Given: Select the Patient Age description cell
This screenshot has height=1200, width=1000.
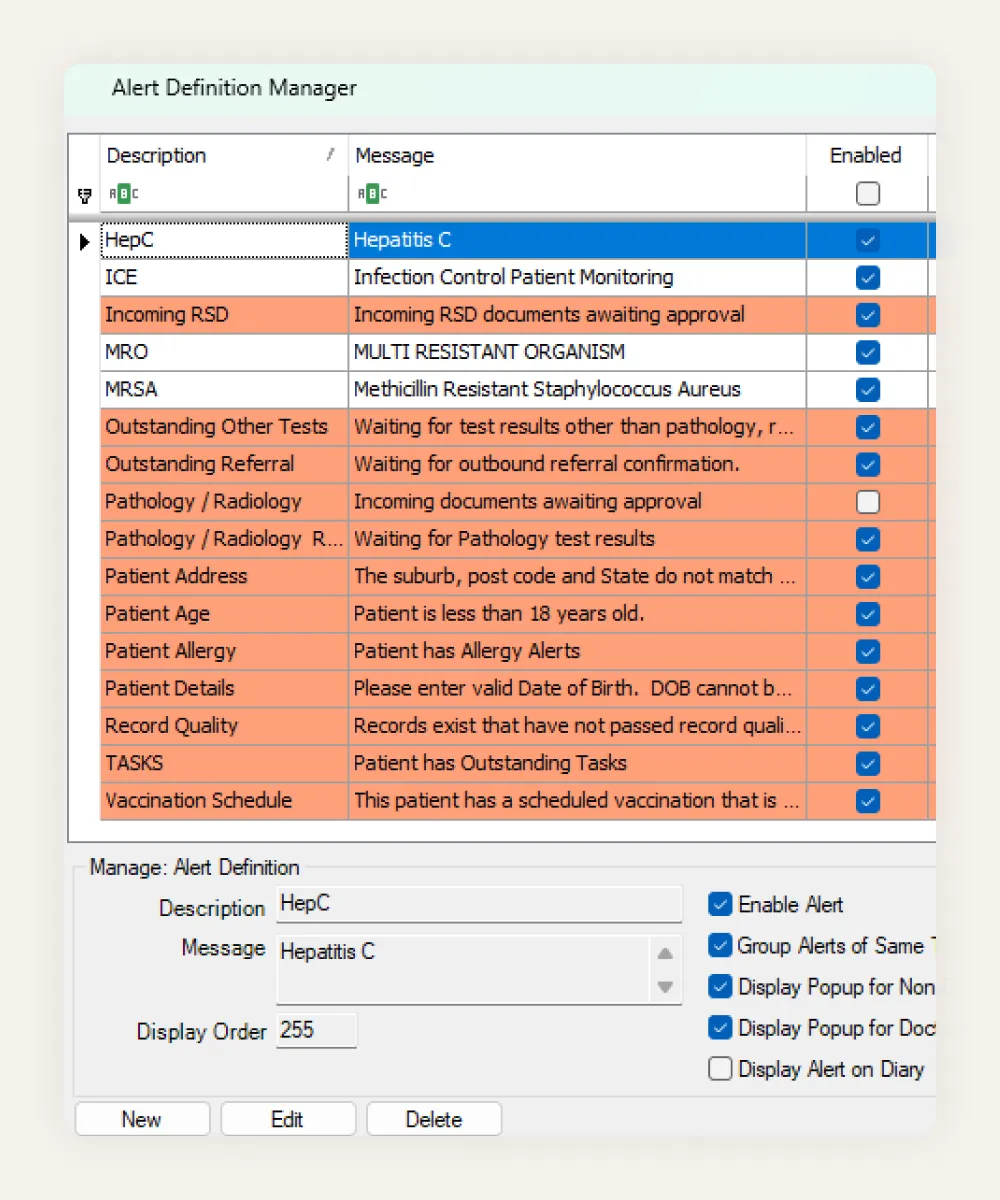Looking at the screenshot, I should [x=224, y=614].
